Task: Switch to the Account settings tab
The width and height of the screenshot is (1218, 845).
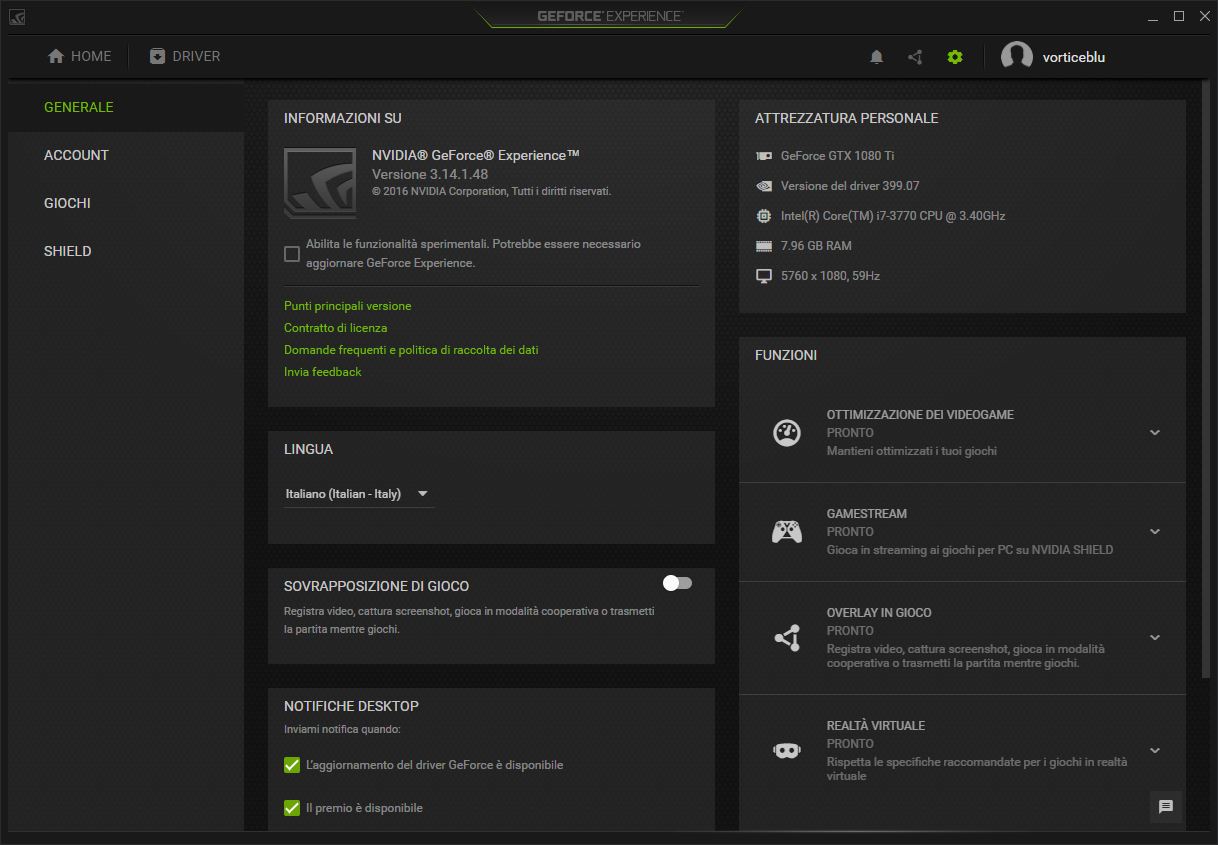Action: pos(76,155)
